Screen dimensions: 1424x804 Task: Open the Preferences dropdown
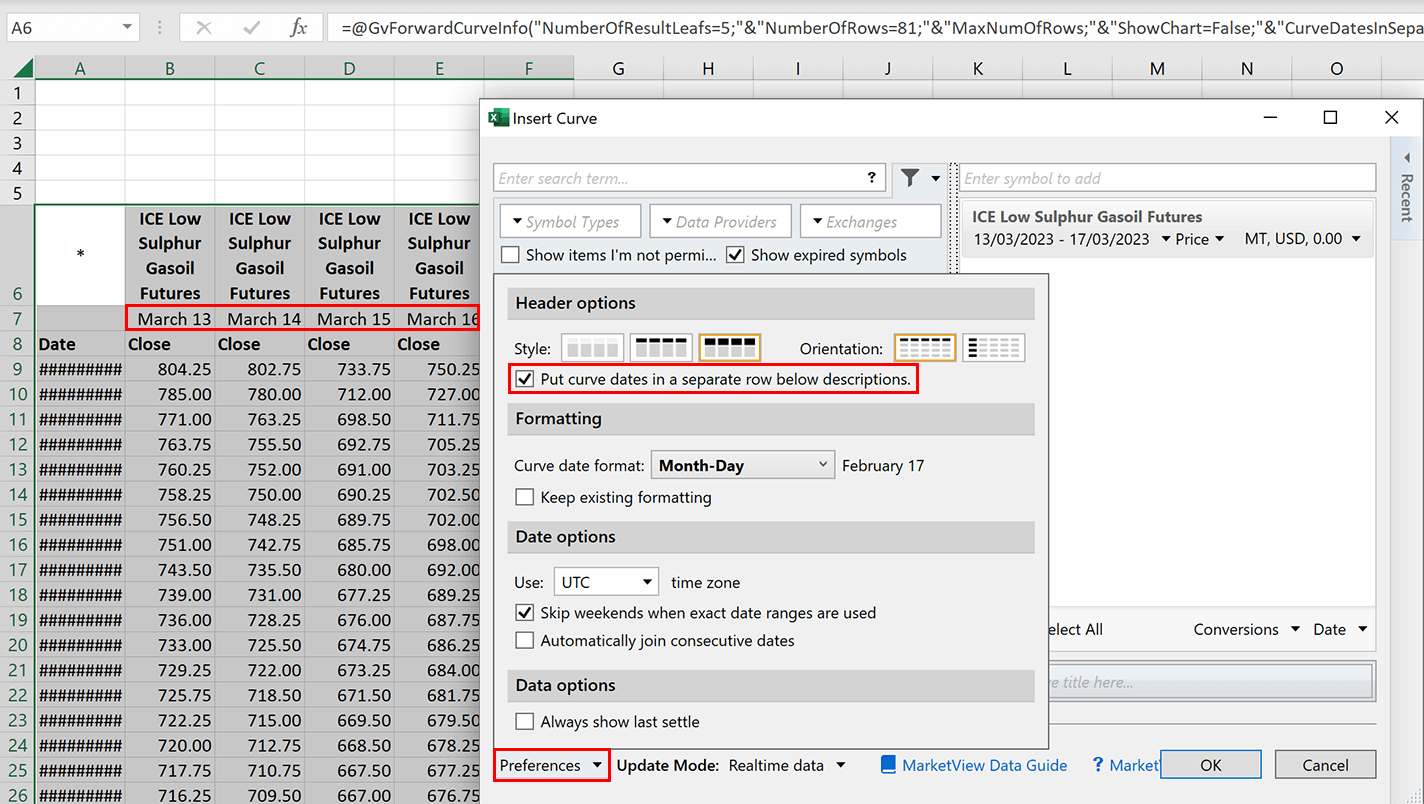coord(551,765)
